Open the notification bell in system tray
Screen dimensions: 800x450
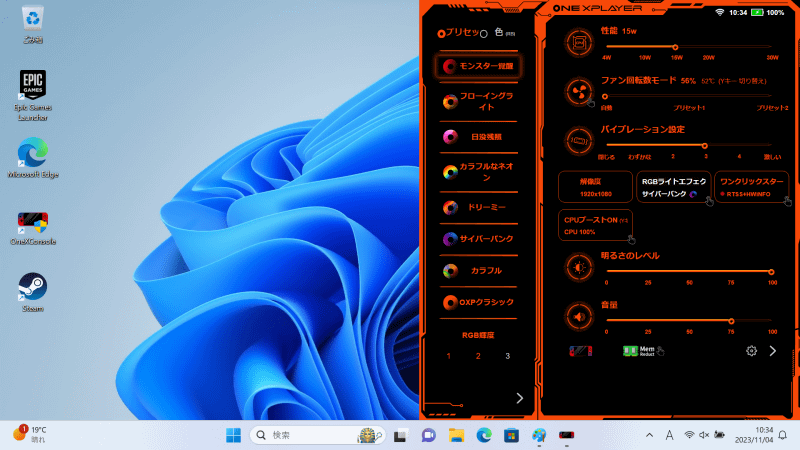point(782,435)
